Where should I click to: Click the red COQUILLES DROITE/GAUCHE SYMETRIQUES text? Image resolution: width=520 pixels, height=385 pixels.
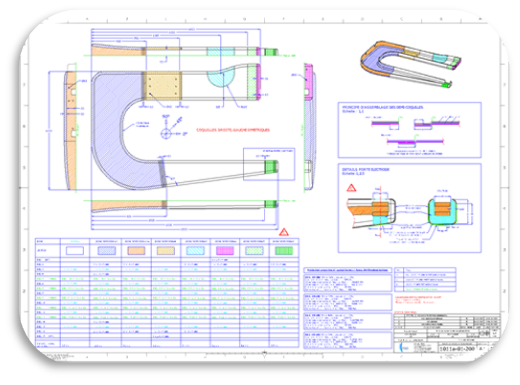tap(233, 130)
